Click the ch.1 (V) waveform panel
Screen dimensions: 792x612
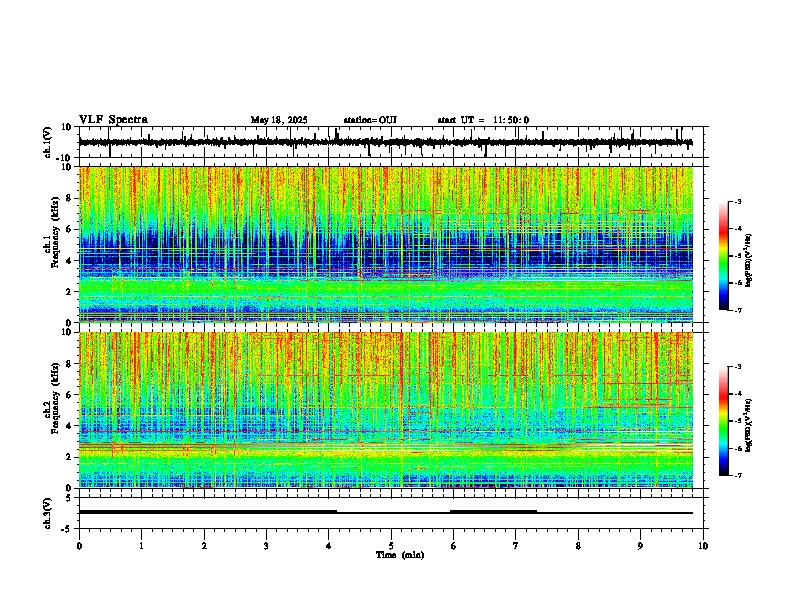click(x=391, y=142)
